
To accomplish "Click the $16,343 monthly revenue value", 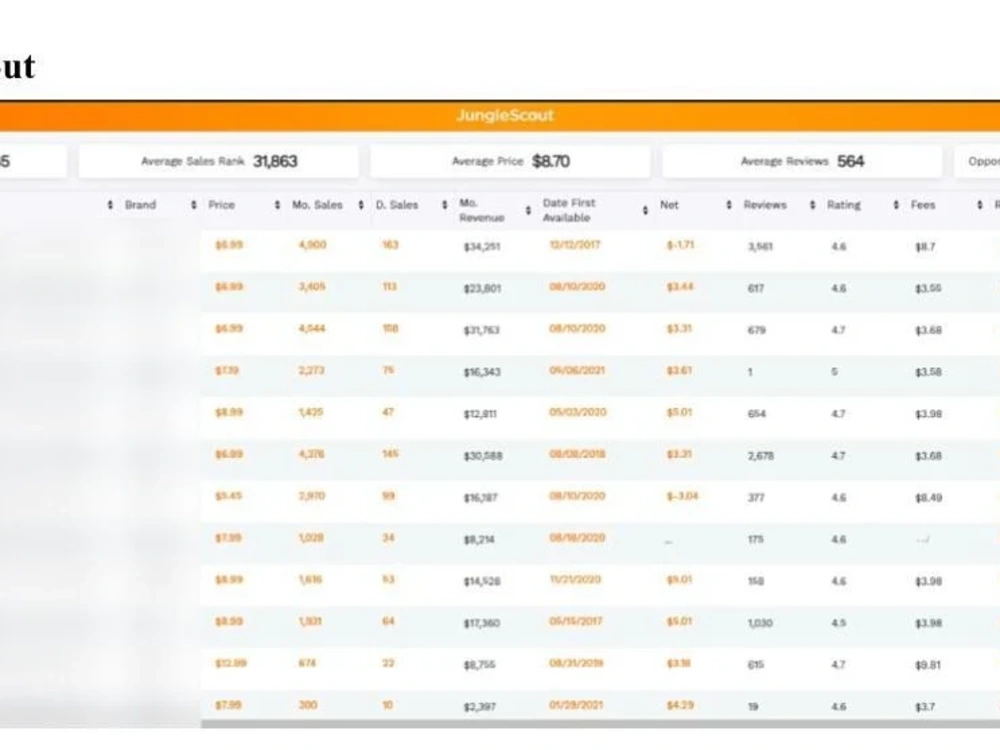I will point(482,372).
